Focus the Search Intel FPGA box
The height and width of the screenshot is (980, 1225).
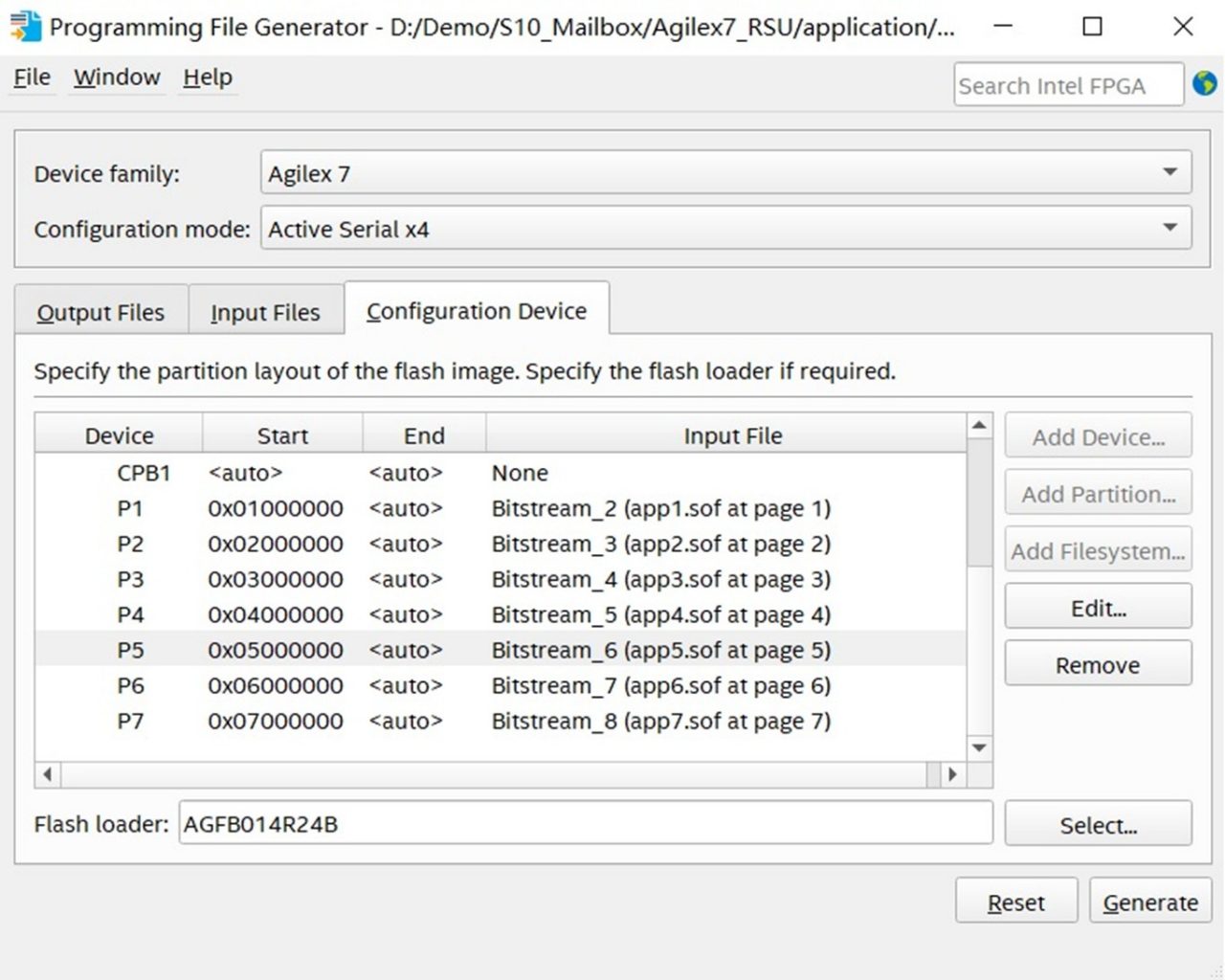(1067, 85)
